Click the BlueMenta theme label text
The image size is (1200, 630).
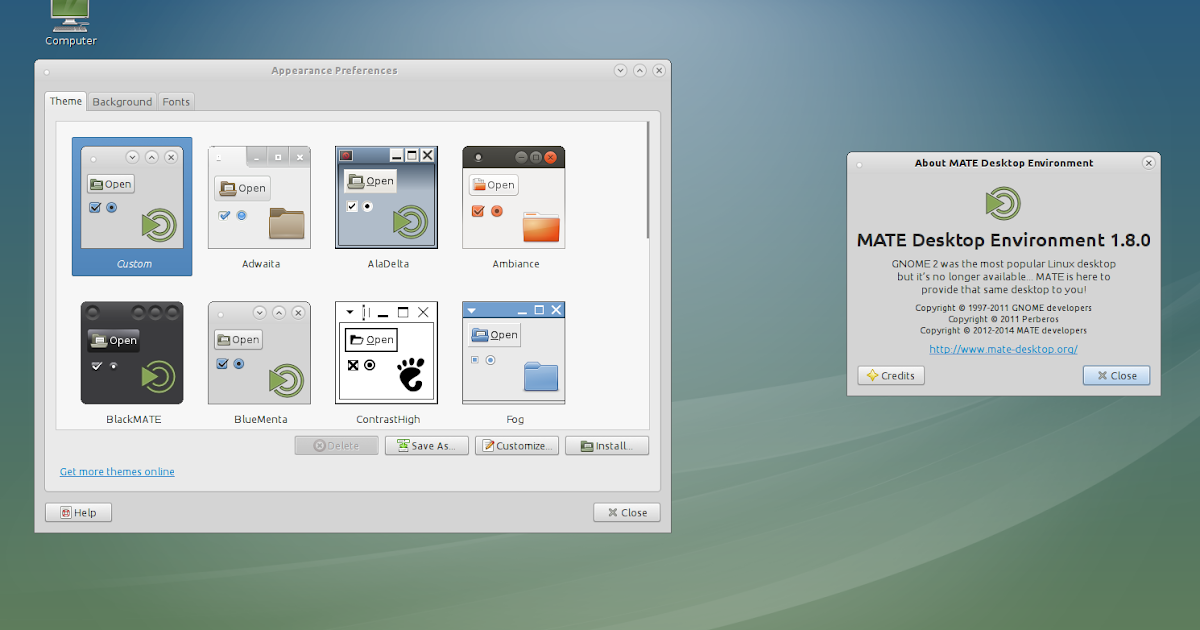(x=261, y=420)
